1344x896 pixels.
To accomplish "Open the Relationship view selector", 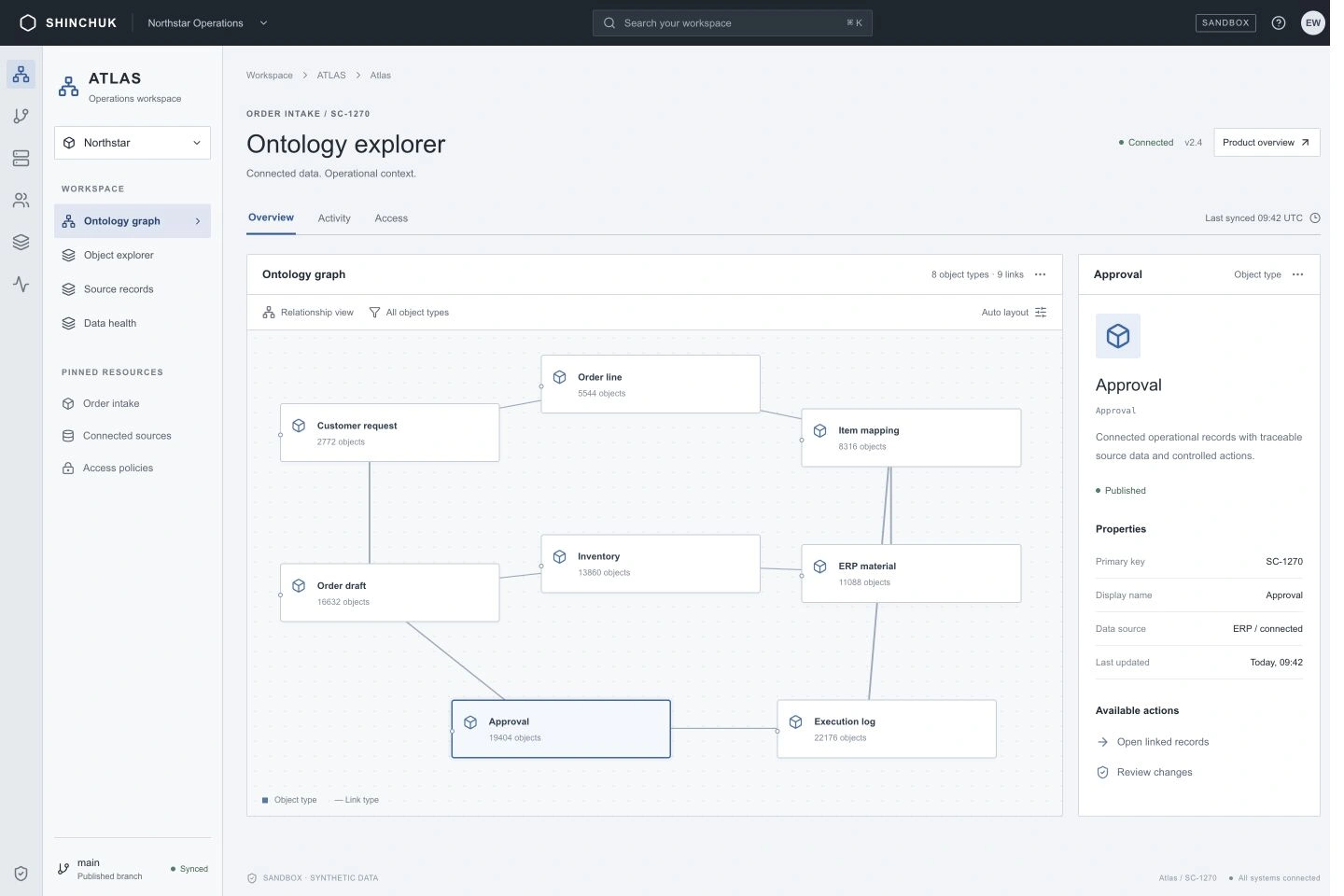I will pos(308,313).
